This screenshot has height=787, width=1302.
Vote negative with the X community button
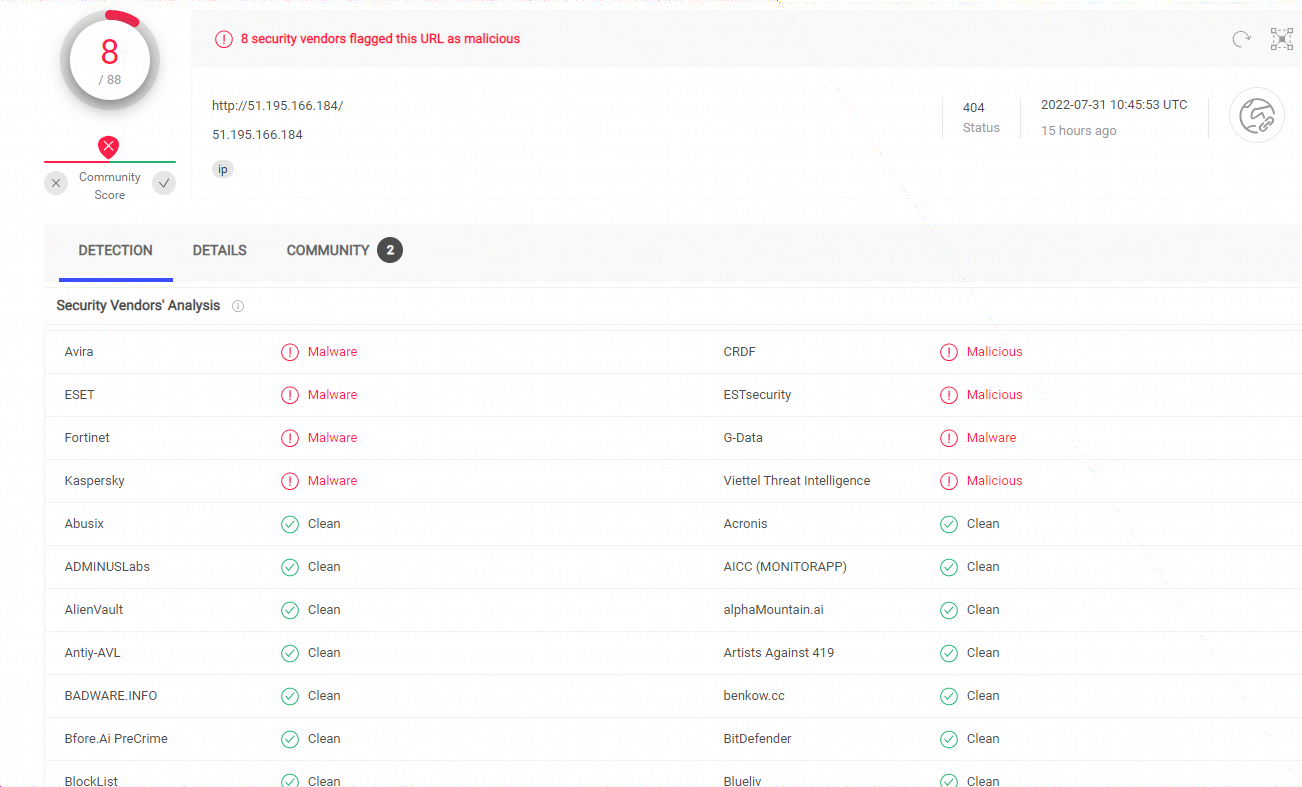[56, 183]
